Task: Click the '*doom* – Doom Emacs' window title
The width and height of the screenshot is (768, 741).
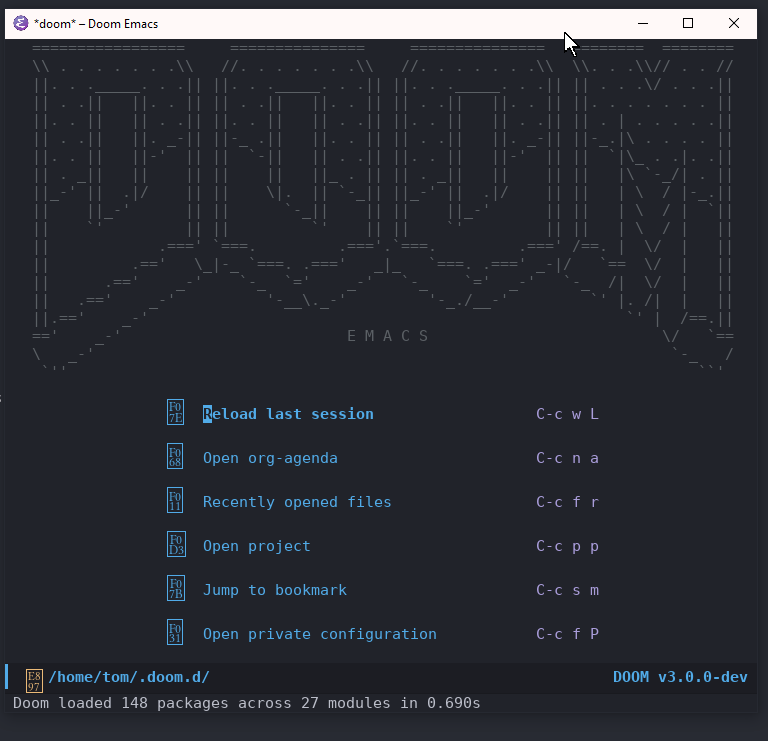Action: point(96,24)
